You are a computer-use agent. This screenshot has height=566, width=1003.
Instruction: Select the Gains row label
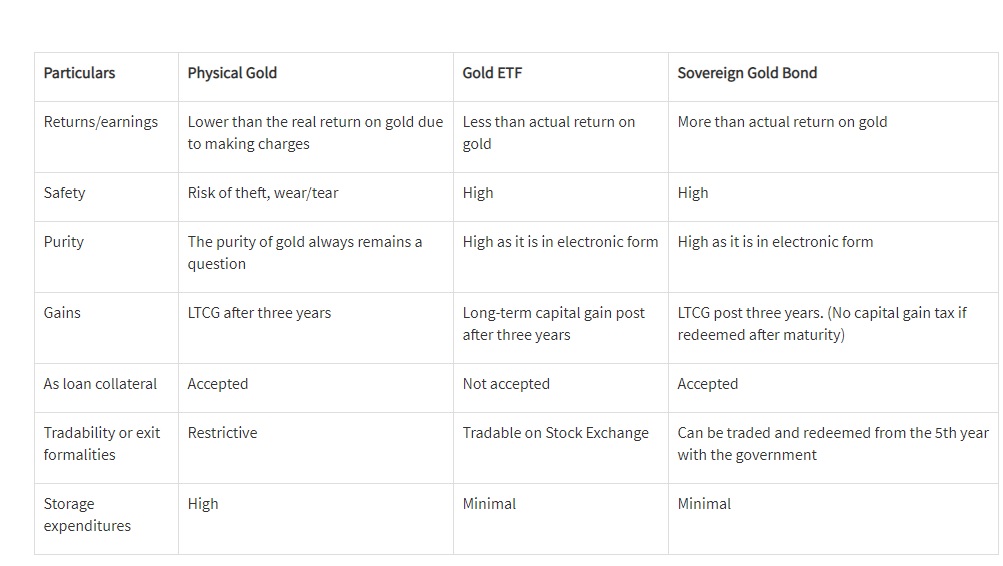[x=62, y=313]
